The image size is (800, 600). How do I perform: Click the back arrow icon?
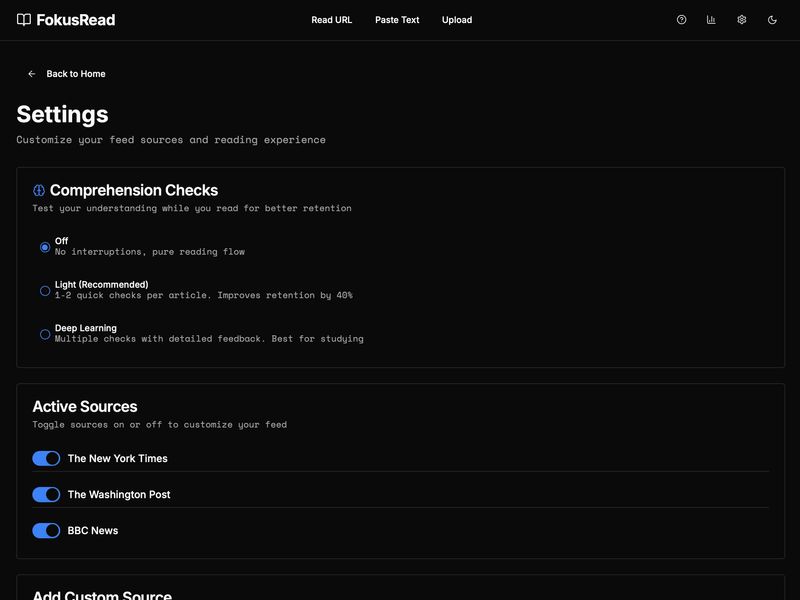[x=32, y=74]
